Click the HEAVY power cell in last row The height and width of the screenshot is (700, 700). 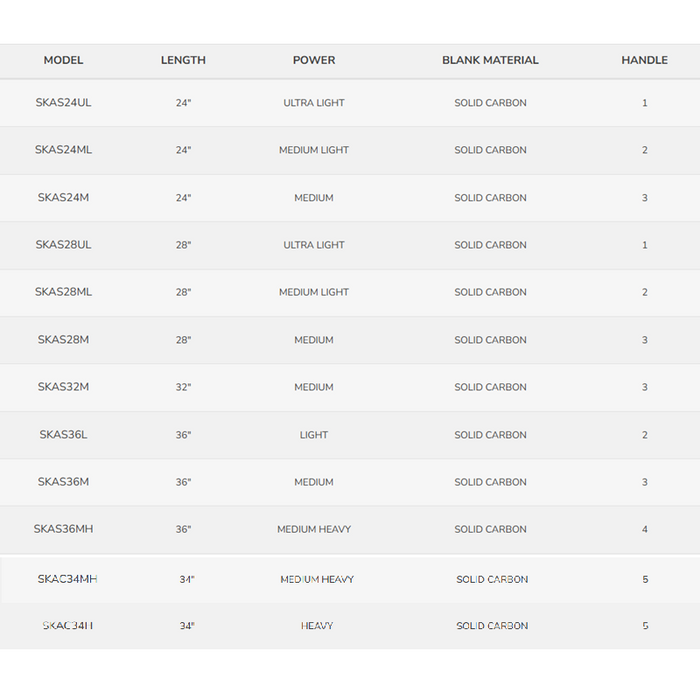tap(317, 626)
